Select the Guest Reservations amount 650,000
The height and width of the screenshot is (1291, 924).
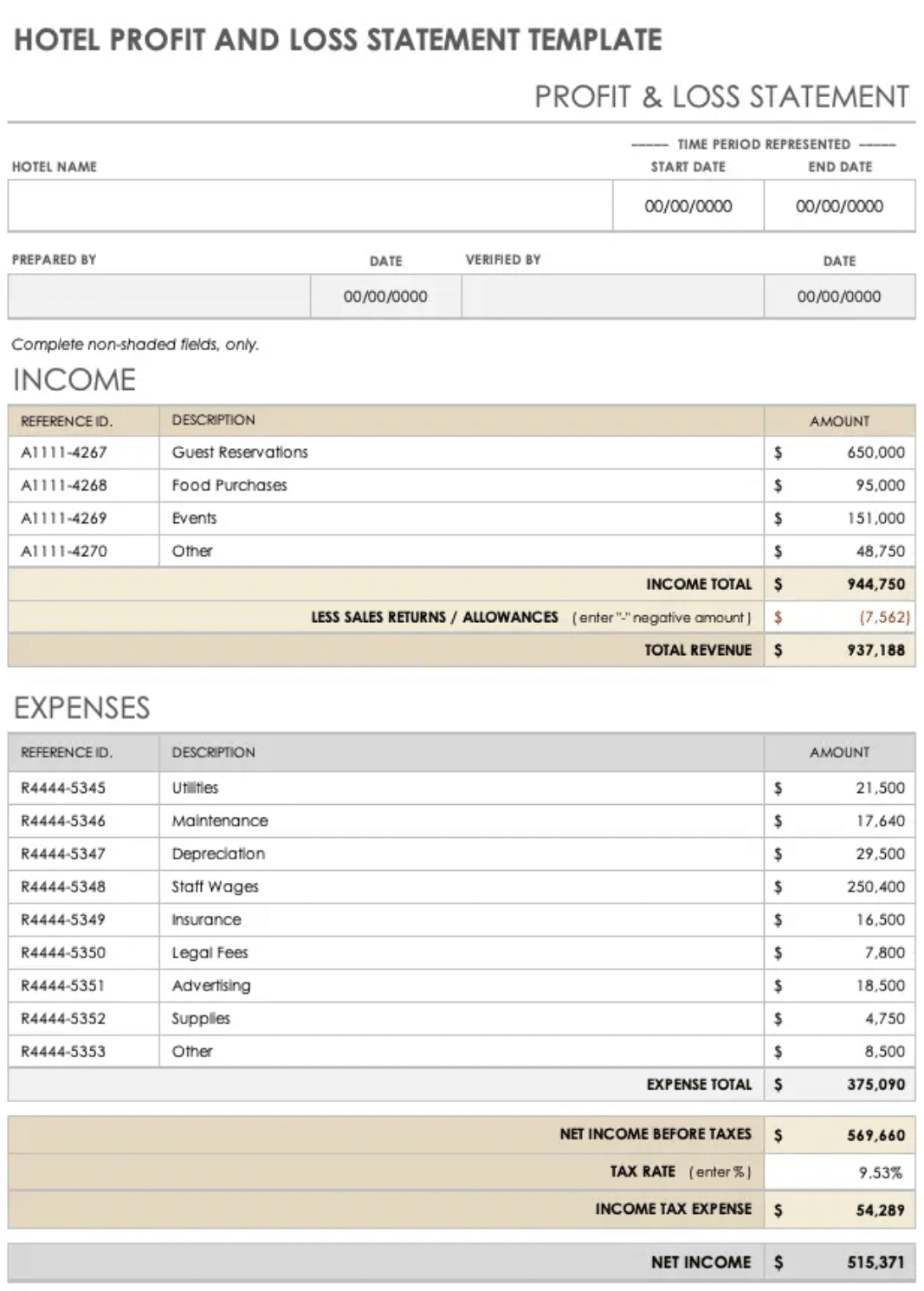[x=875, y=452]
